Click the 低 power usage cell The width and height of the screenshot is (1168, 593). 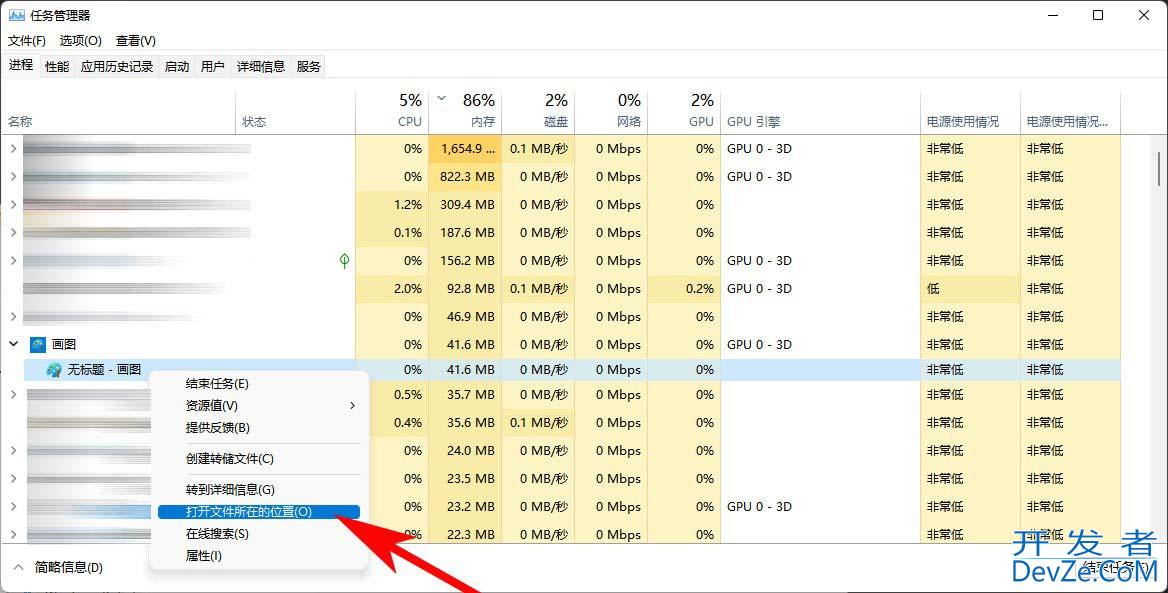pos(970,288)
